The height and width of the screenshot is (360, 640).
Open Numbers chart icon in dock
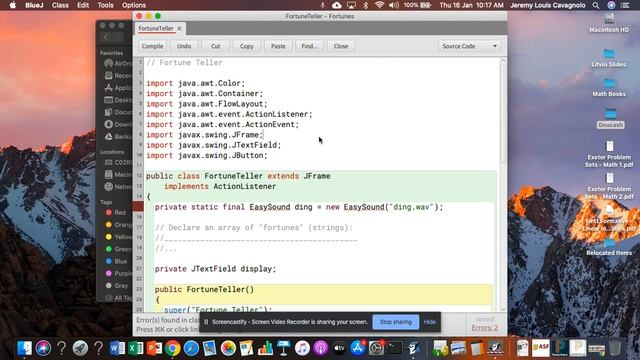point(265,348)
